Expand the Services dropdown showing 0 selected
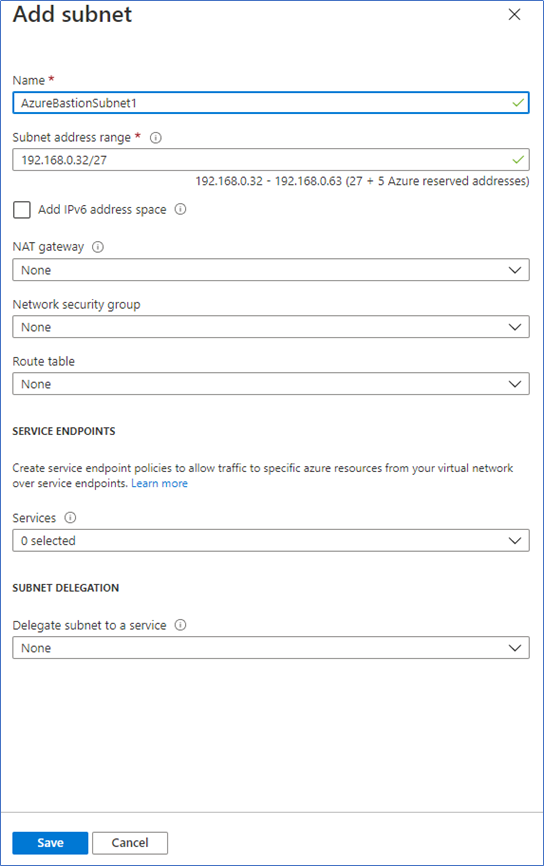This screenshot has width=544, height=866. point(271,541)
